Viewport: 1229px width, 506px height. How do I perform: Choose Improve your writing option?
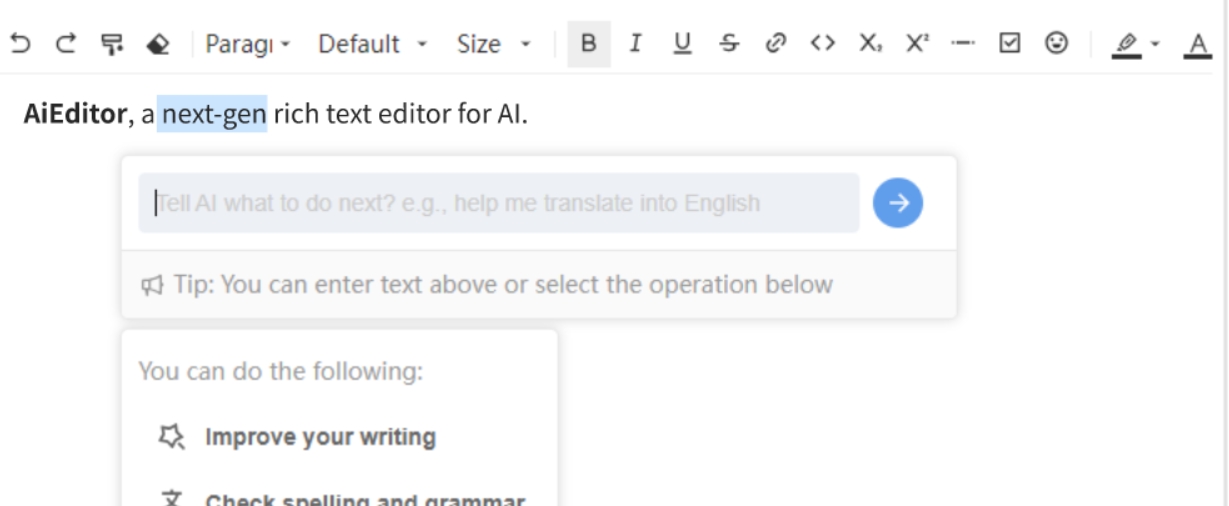320,437
